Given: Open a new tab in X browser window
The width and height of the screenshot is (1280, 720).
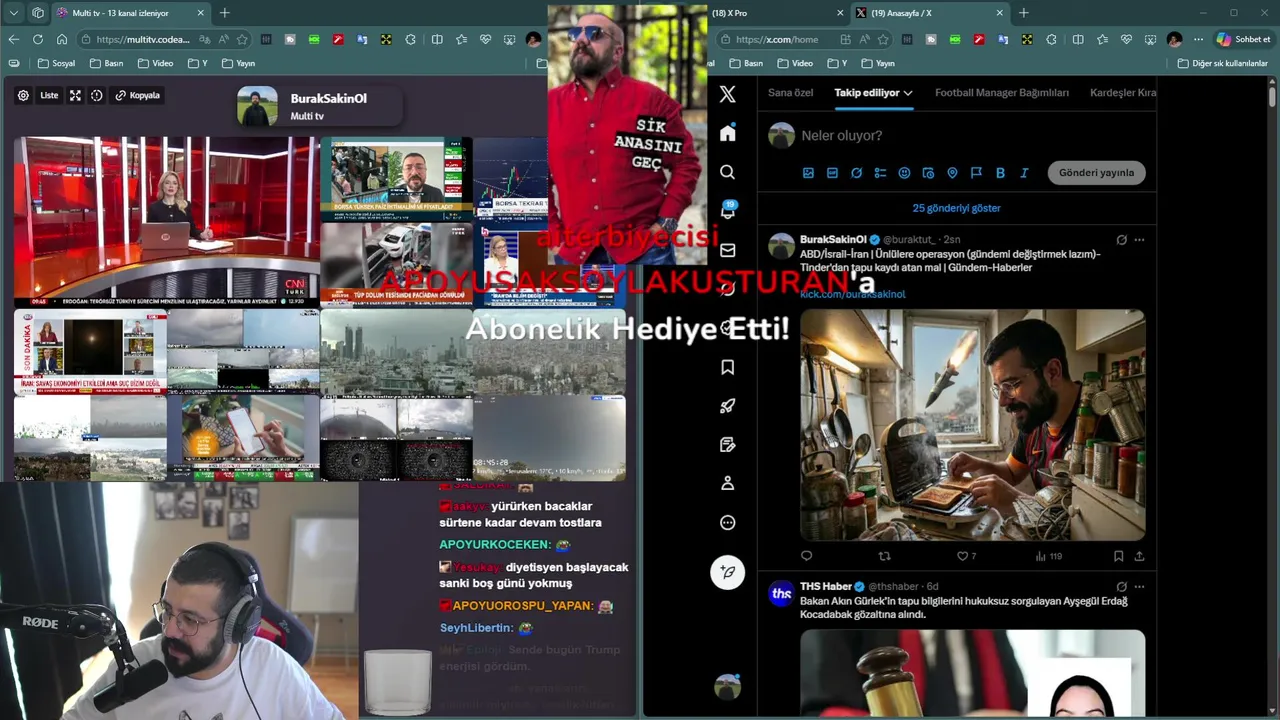Looking at the screenshot, I should coord(1023,13).
